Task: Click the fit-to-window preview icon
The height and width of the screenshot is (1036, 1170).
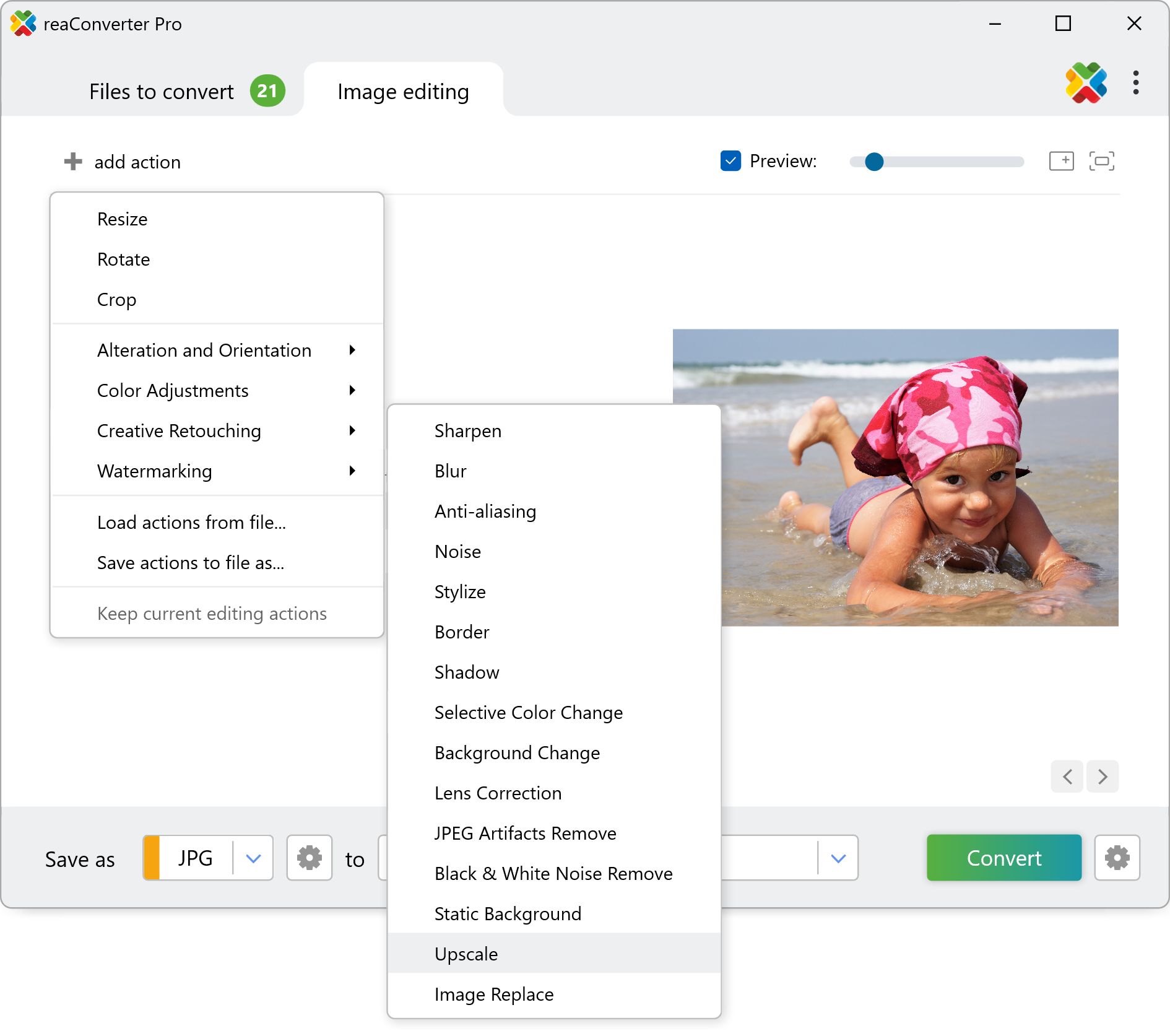Action: pos(1101,161)
